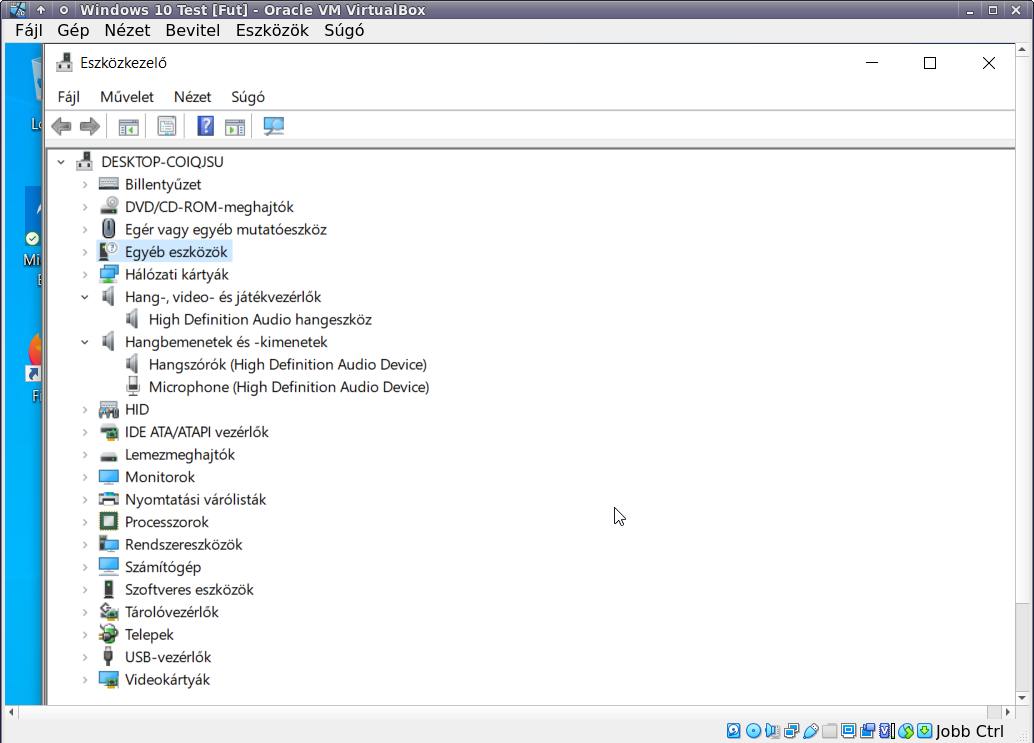Select the Számítógép tree row
Screen dimensions: 1034x743
coord(163,567)
